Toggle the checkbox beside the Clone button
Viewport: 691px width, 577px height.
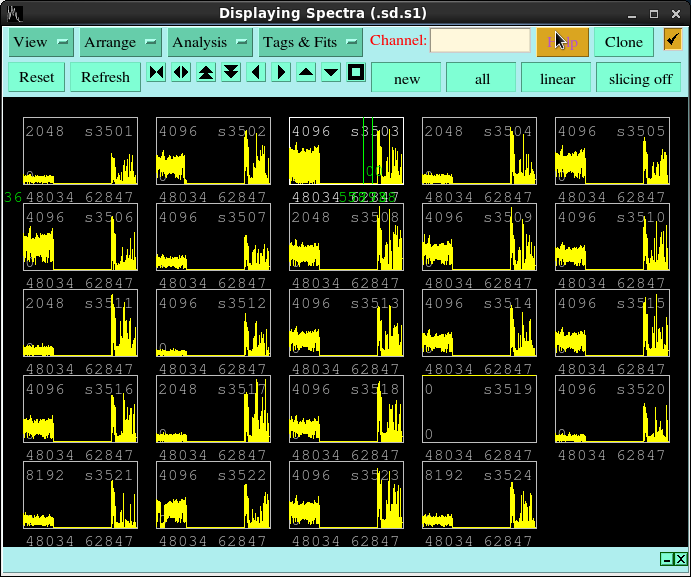point(673,40)
